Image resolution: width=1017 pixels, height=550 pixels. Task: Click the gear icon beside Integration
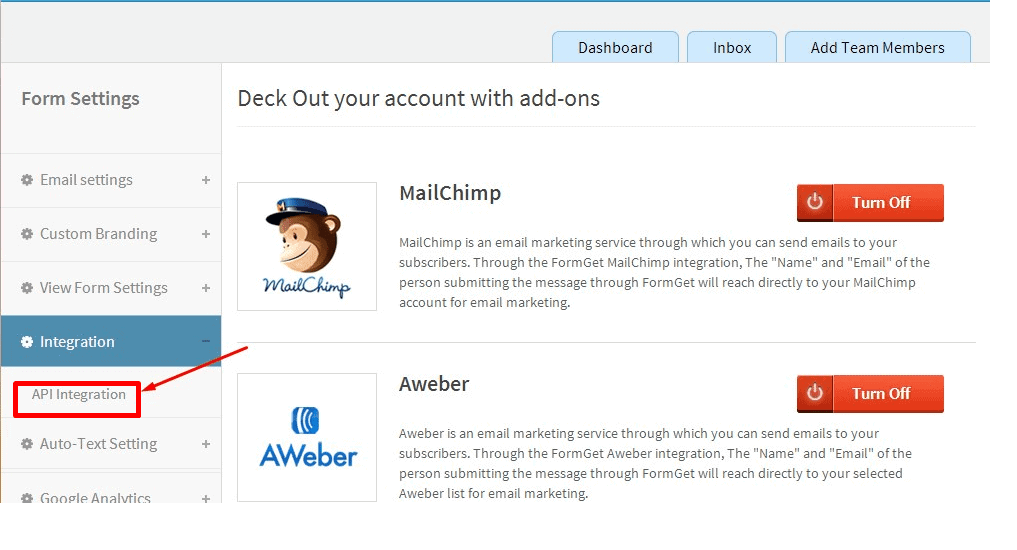(27, 342)
